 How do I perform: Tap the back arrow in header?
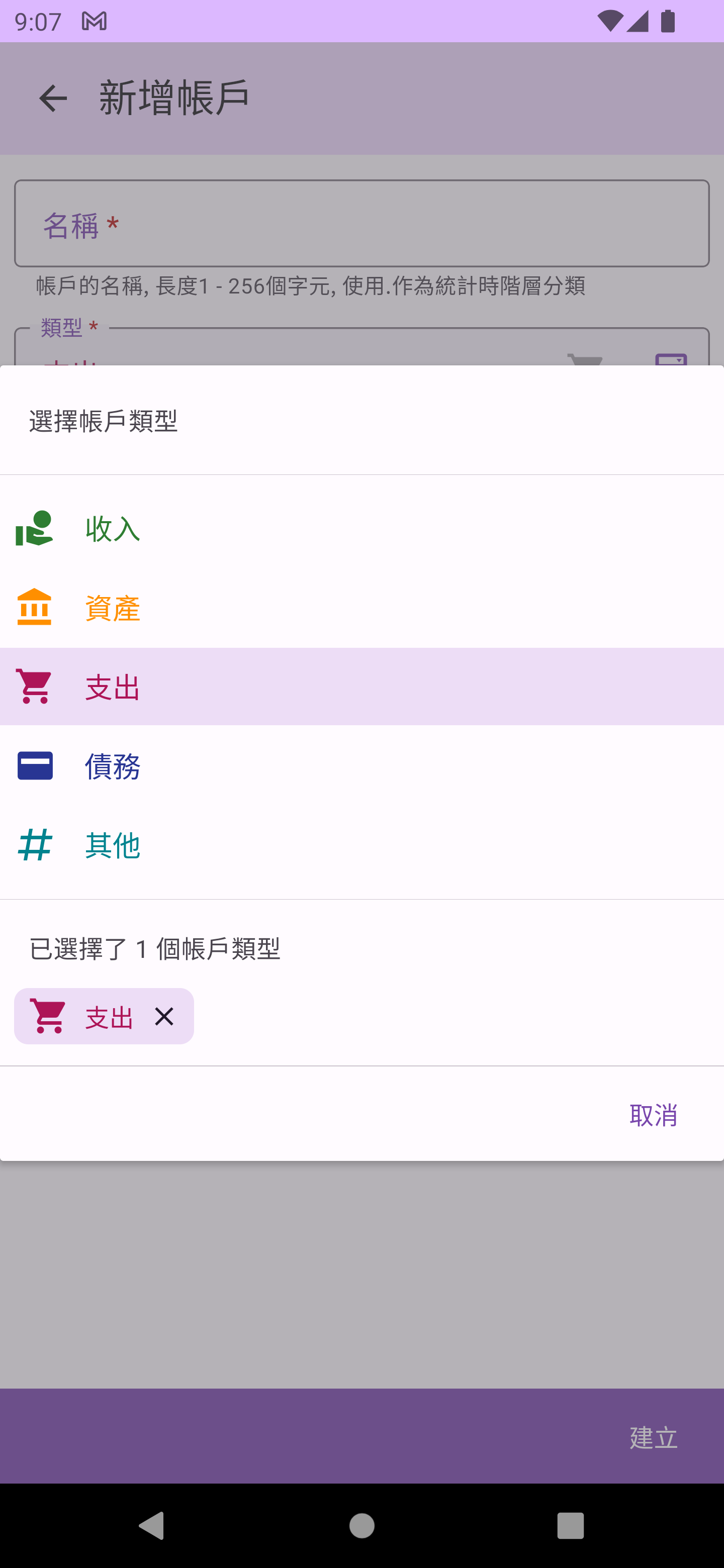pyautogui.click(x=53, y=99)
